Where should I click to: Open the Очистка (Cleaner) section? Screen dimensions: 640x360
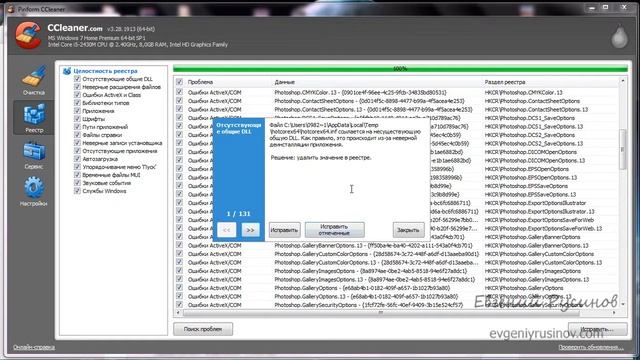click(x=33, y=81)
